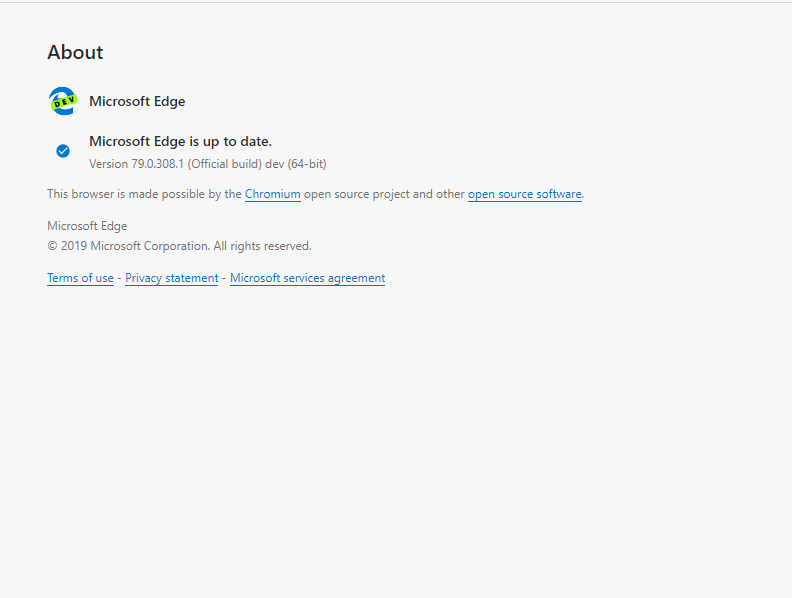The height and width of the screenshot is (598, 792).
Task: Click the blue up-to-date checkmark icon
Action: click(63, 151)
